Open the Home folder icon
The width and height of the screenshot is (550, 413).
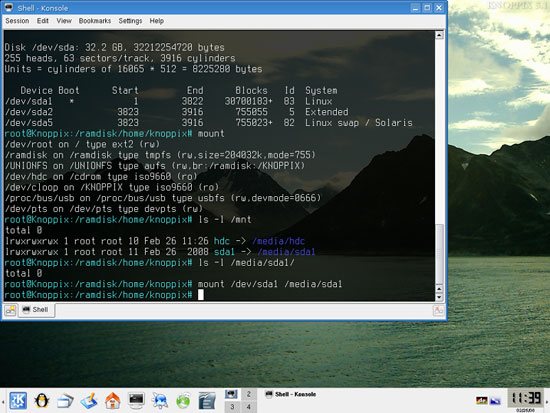point(113,400)
